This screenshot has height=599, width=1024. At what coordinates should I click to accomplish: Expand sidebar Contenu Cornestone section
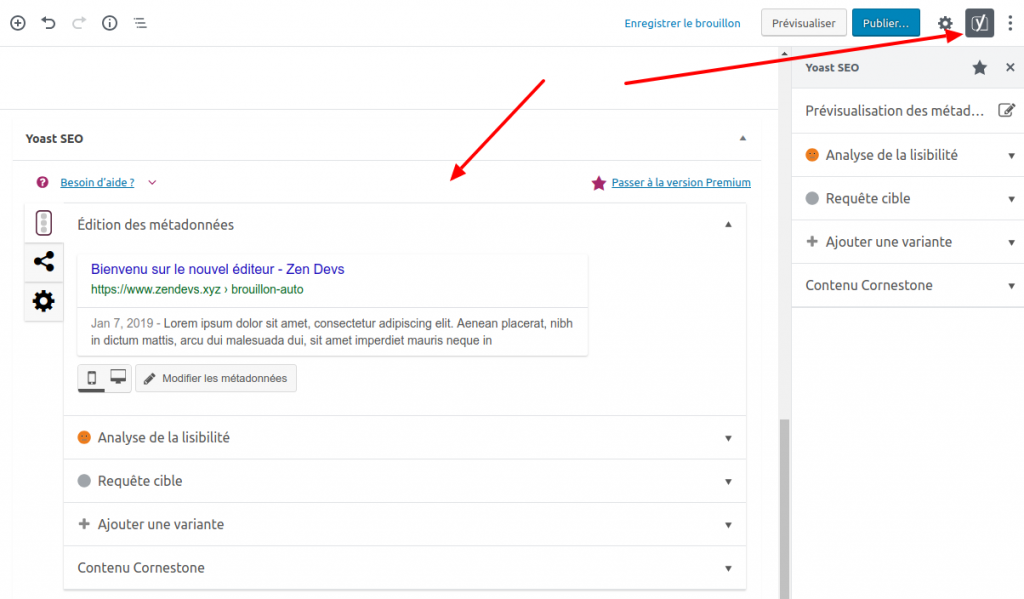(908, 285)
